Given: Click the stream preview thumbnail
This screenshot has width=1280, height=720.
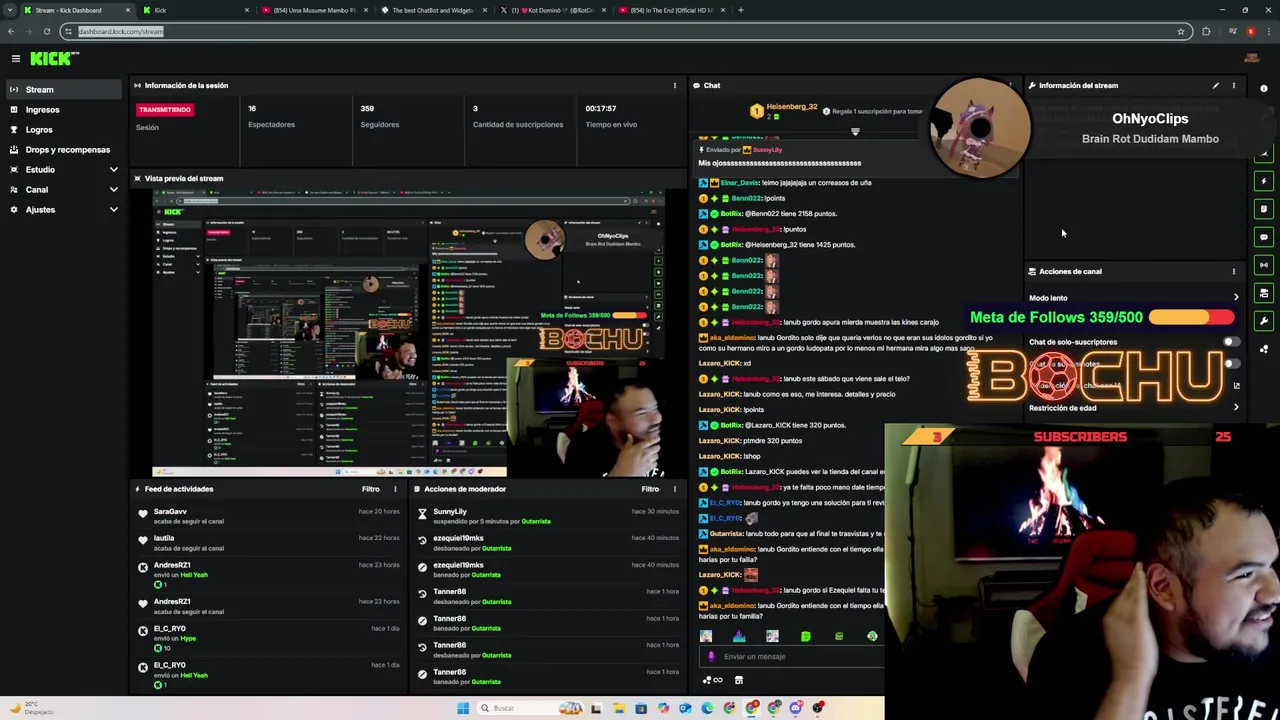Looking at the screenshot, I should (408, 332).
